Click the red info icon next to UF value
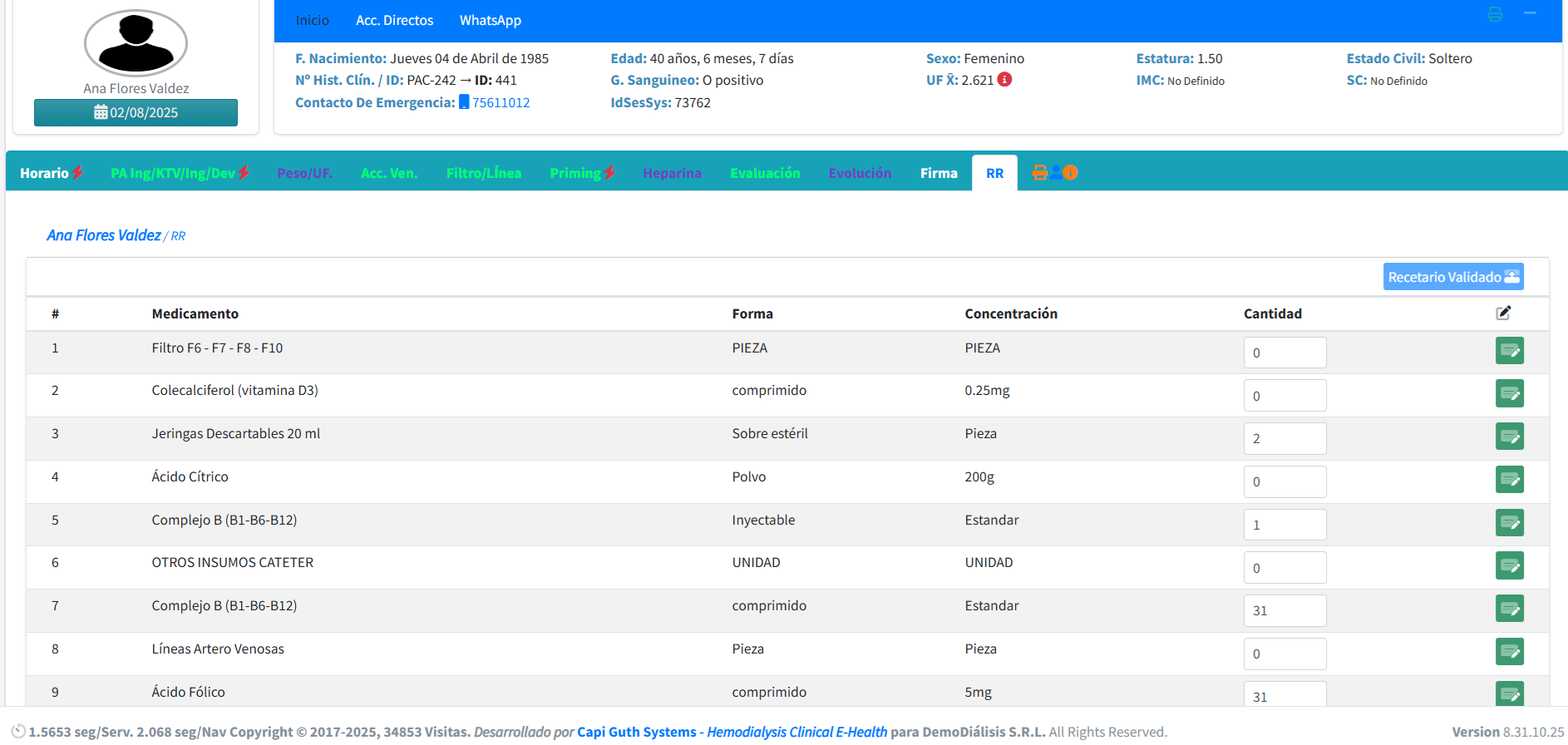This screenshot has height=745, width=1568. [x=1004, y=80]
